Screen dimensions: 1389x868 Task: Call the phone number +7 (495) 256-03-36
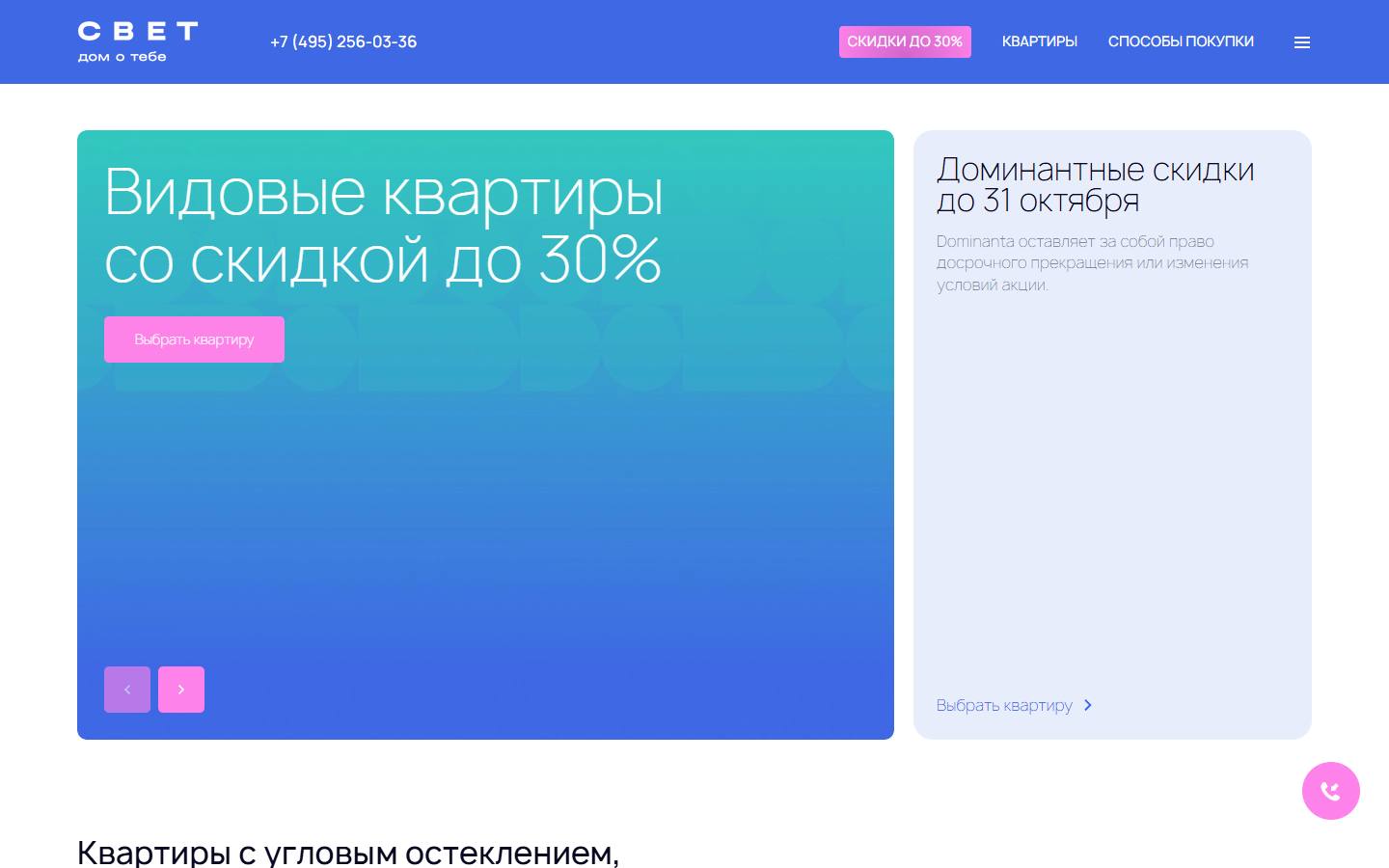[x=343, y=41]
